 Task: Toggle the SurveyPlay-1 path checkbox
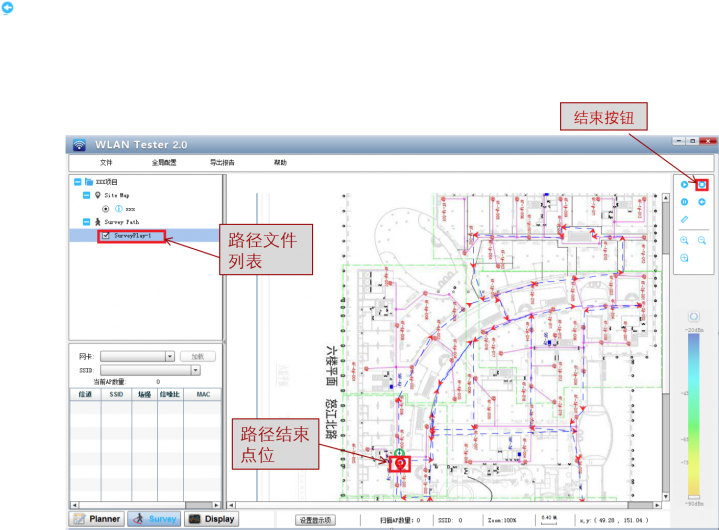pyautogui.click(x=105, y=235)
